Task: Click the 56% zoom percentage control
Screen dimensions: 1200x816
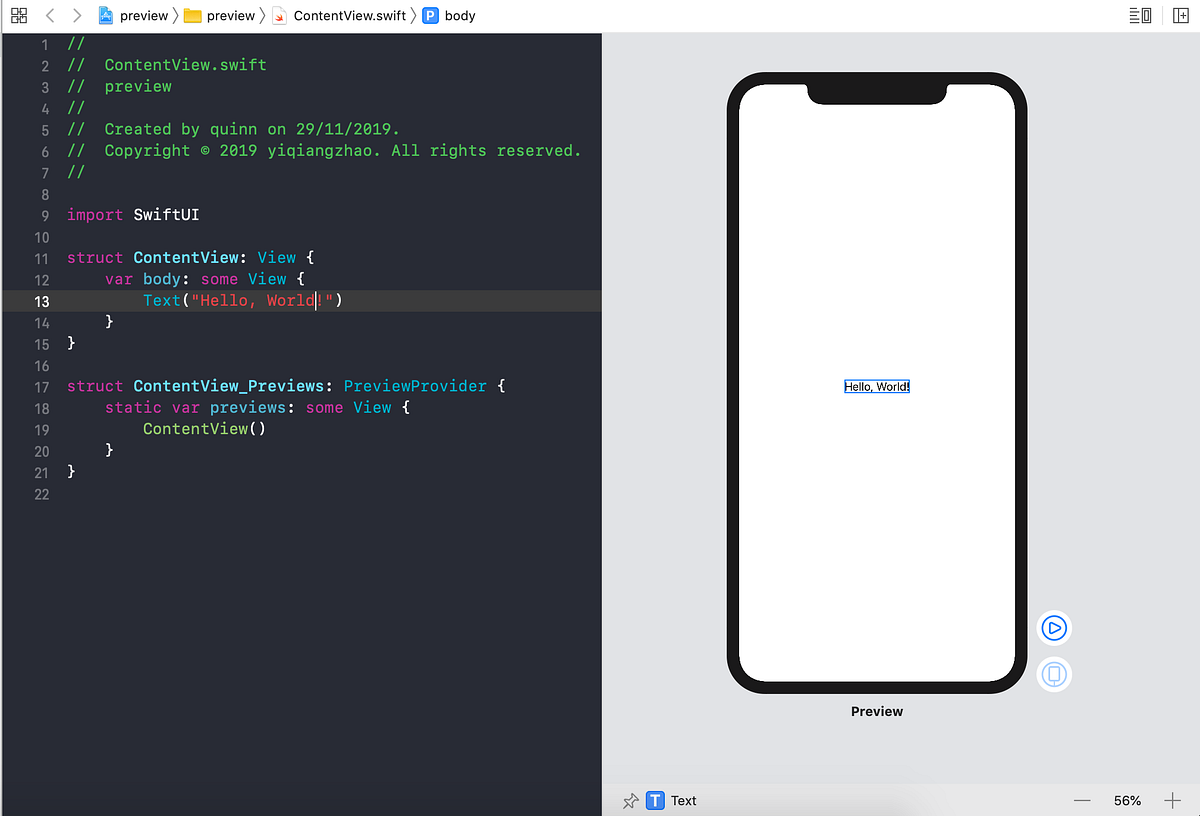Action: coord(1127,800)
